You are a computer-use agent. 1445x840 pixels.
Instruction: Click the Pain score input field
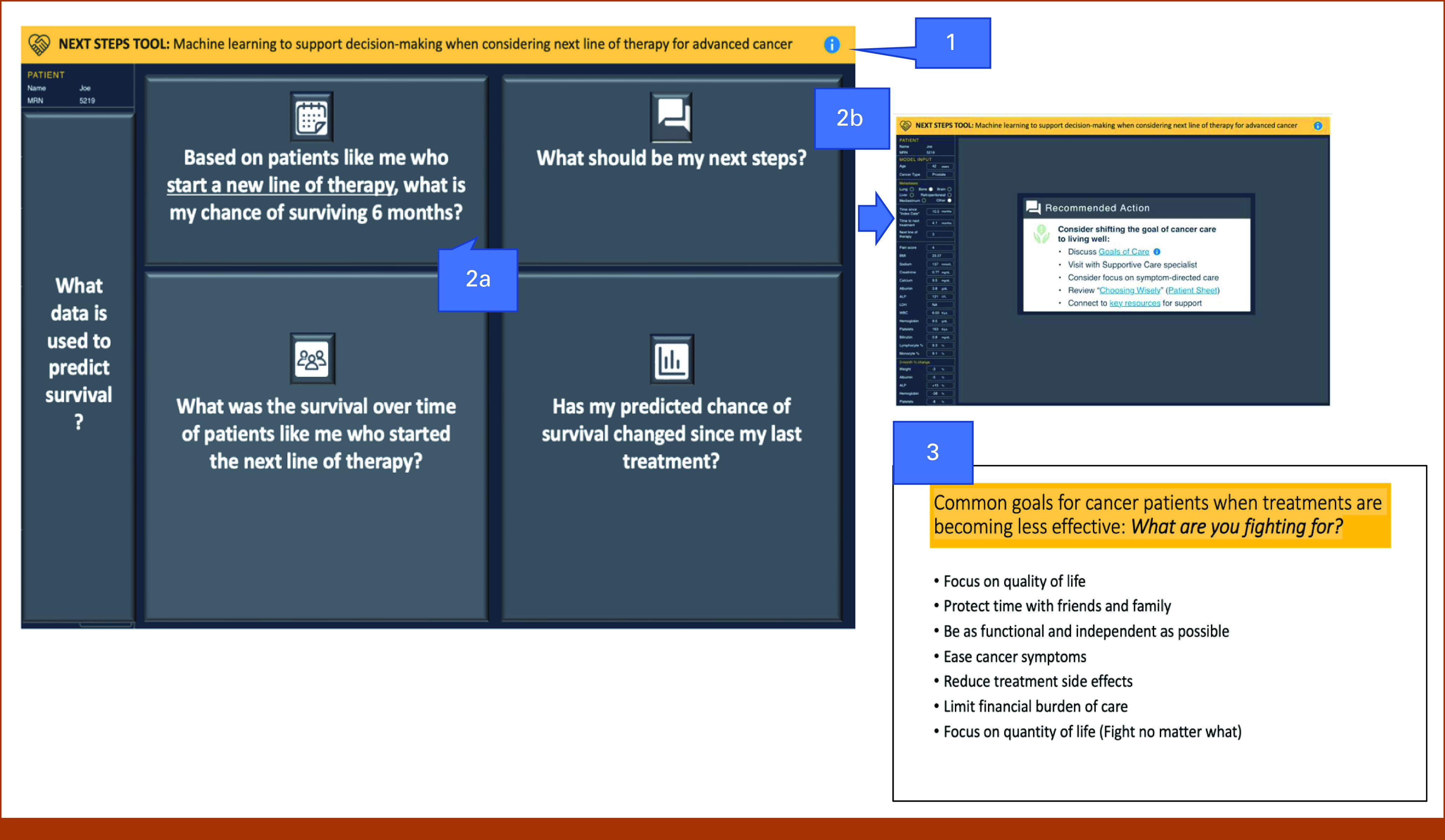point(940,247)
